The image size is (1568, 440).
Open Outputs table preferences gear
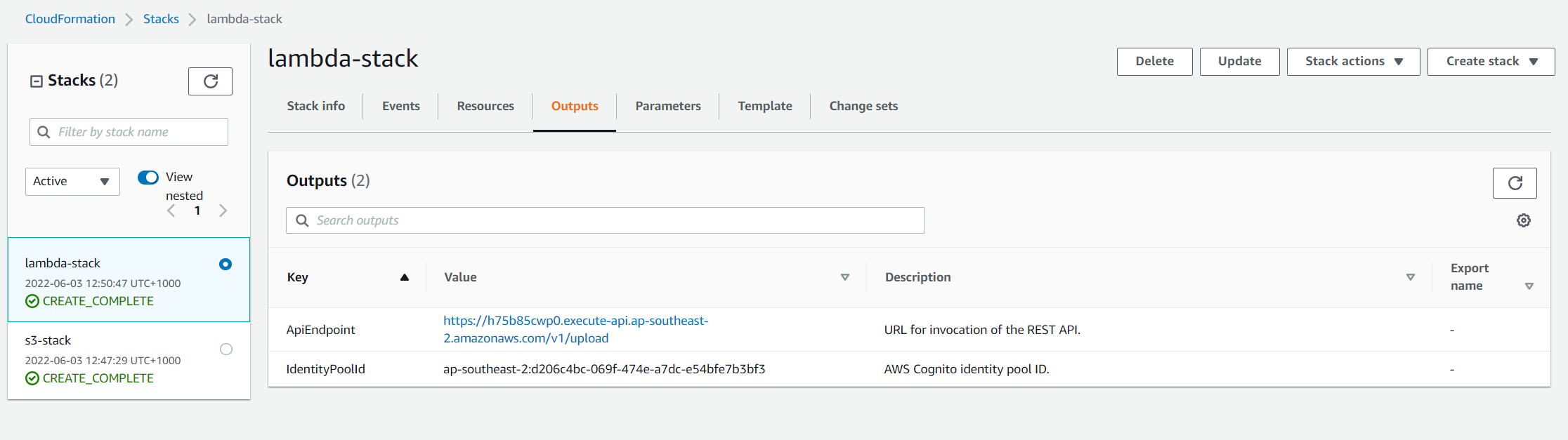pos(1523,220)
